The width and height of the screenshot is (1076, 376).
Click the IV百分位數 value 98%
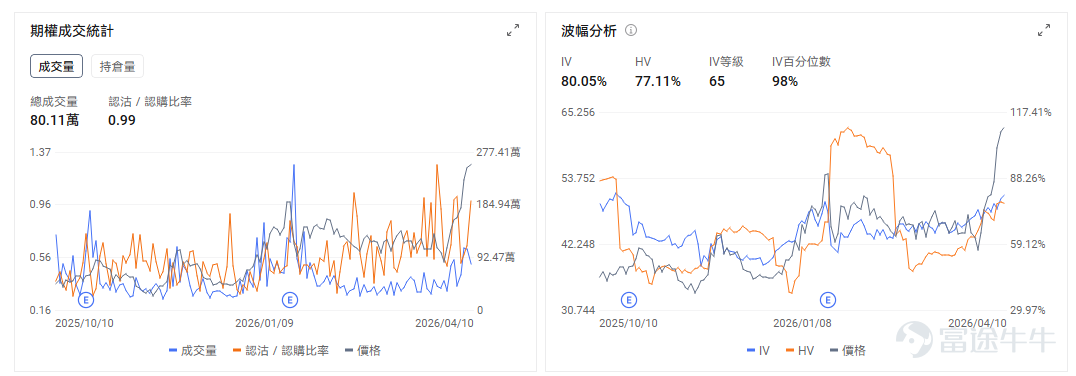[785, 82]
